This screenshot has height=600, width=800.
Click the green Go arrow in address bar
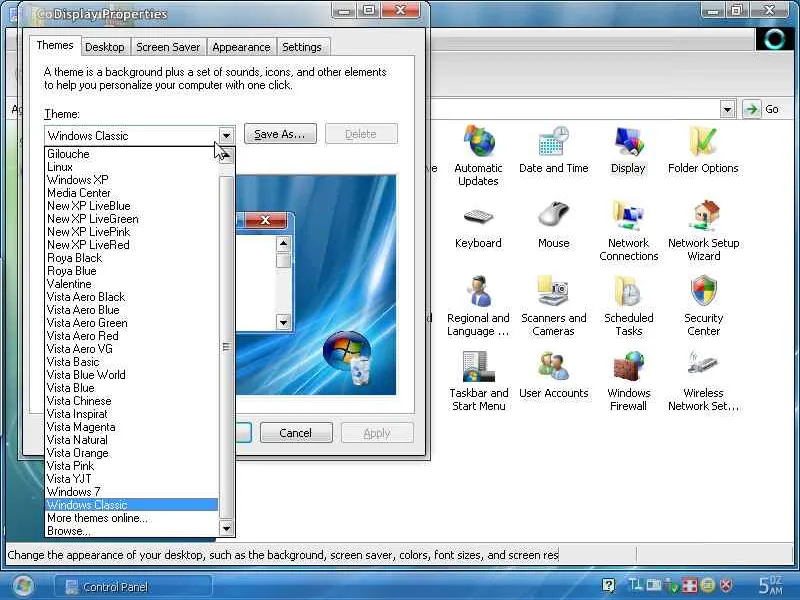point(752,109)
